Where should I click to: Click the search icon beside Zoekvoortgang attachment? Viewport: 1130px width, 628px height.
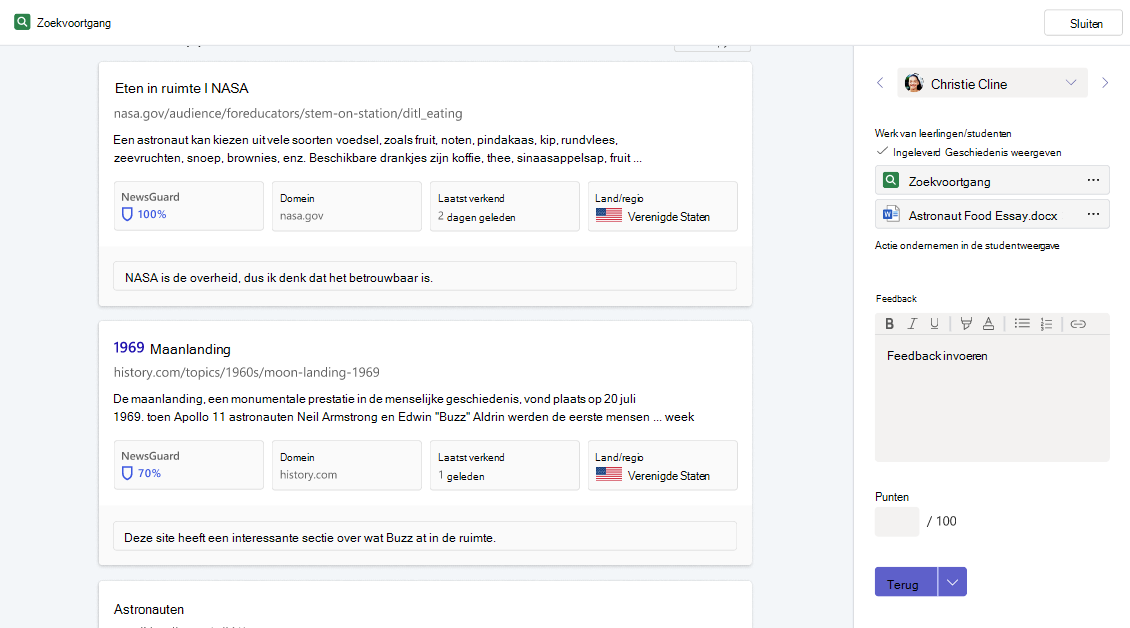click(891, 180)
